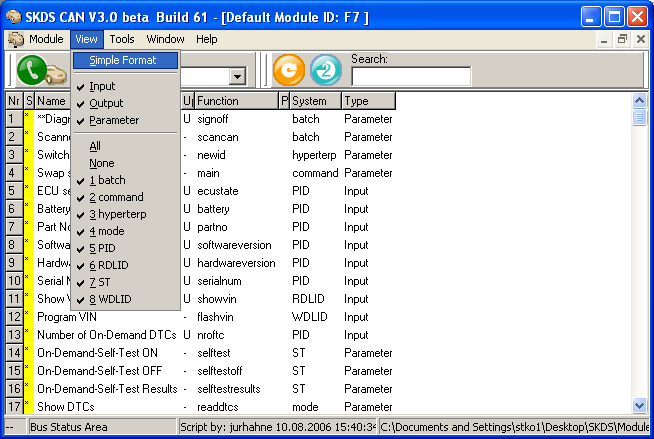654x439 pixels.
Task: Click the SKDS CAN title bar icon
Action: (14, 15)
